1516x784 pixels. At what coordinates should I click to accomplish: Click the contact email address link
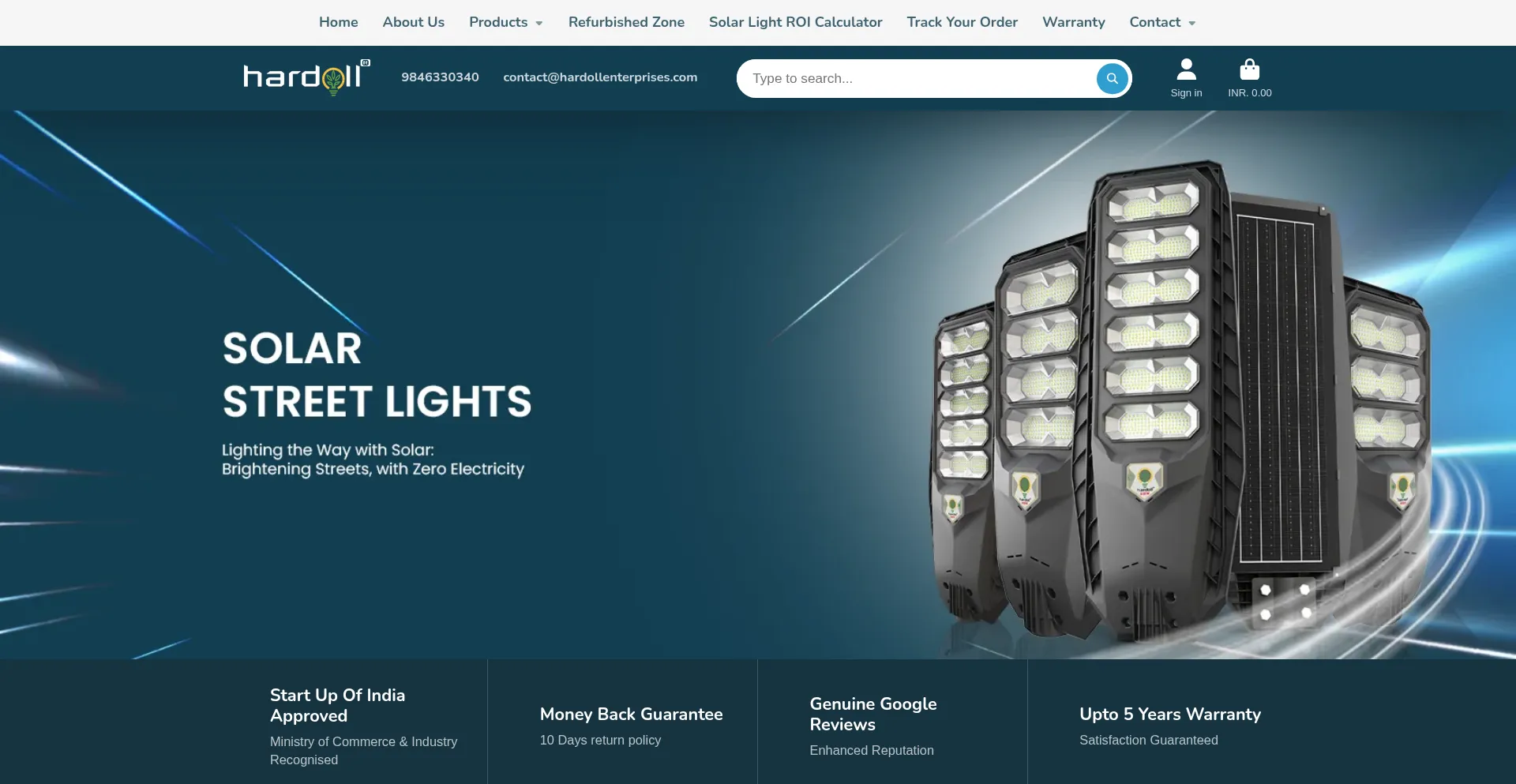click(x=600, y=77)
